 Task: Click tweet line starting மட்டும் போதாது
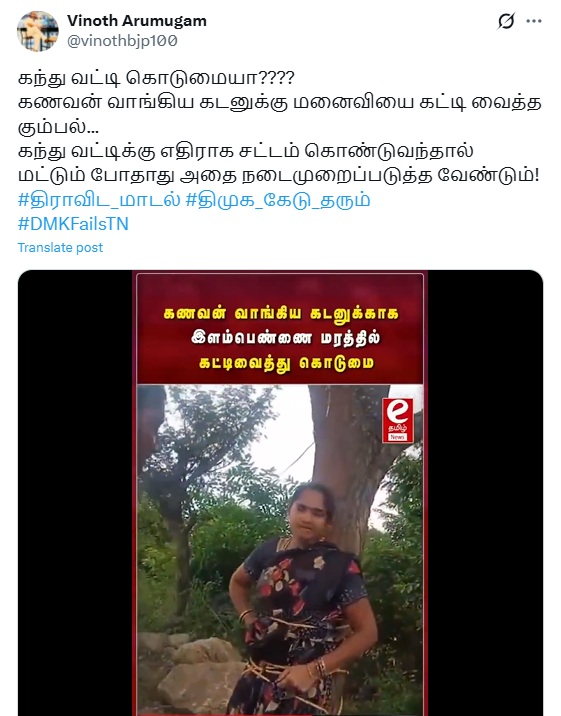coord(278,175)
